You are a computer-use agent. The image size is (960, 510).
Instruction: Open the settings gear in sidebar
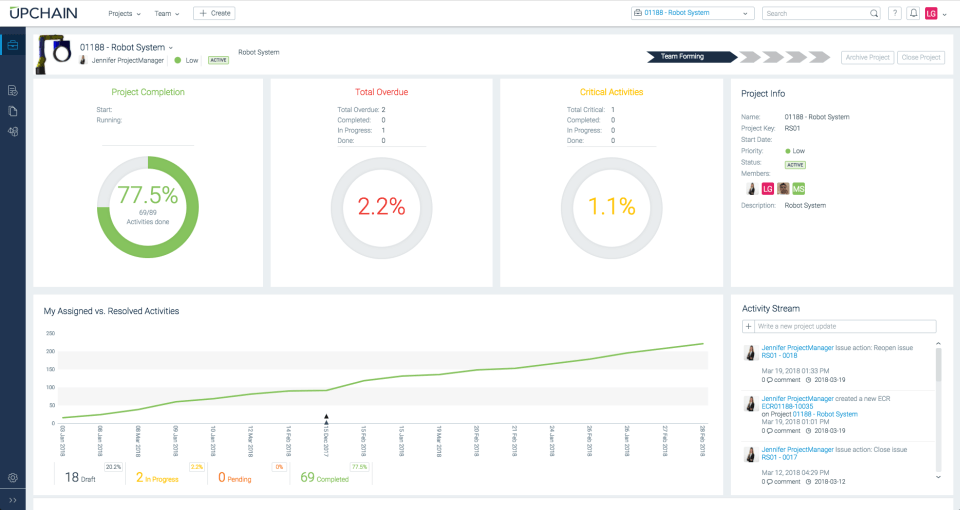[x=13, y=478]
